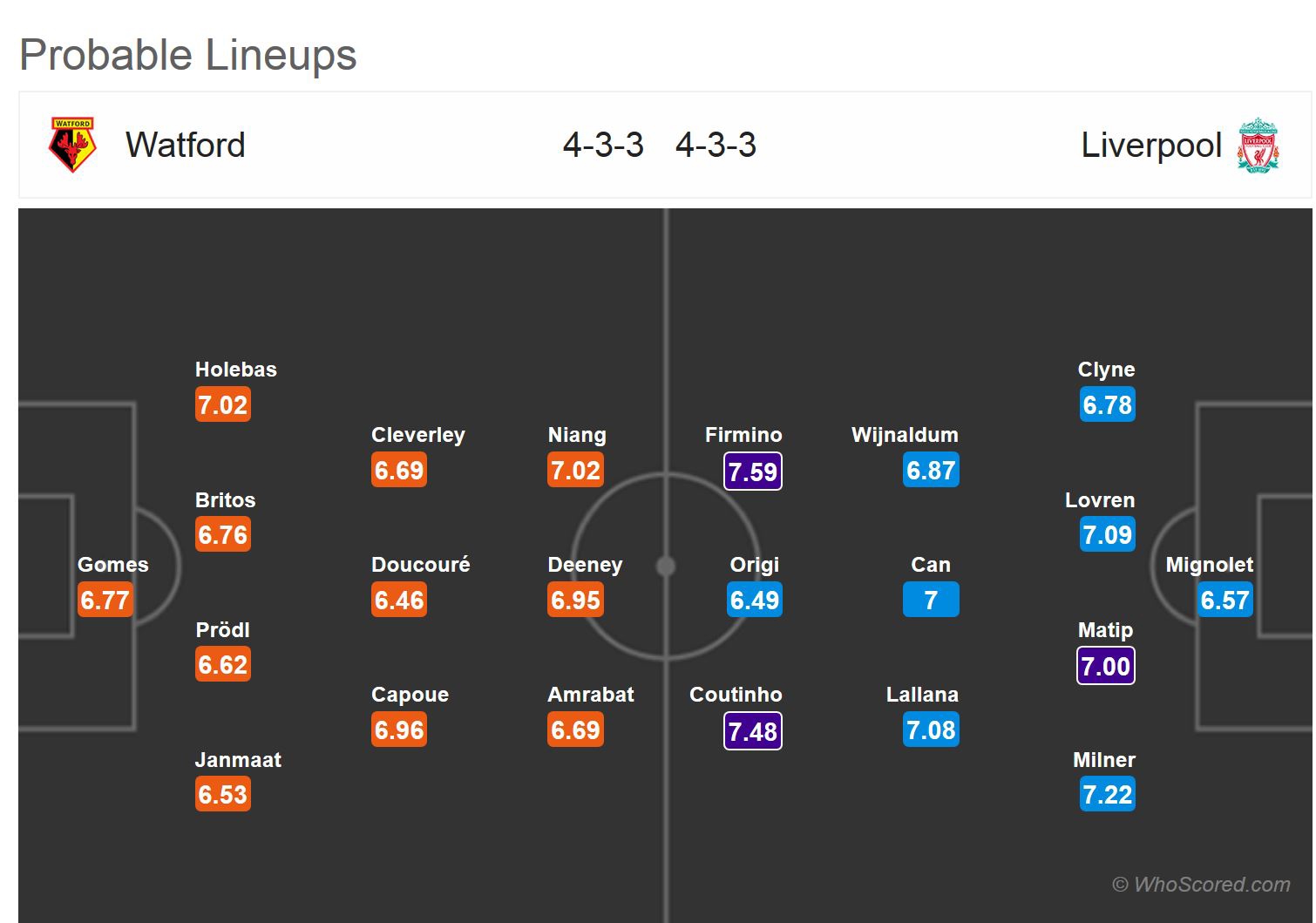The height and width of the screenshot is (923, 1316).
Task: Click Coutinho's 7.48 rating badge
Action: pos(753,731)
